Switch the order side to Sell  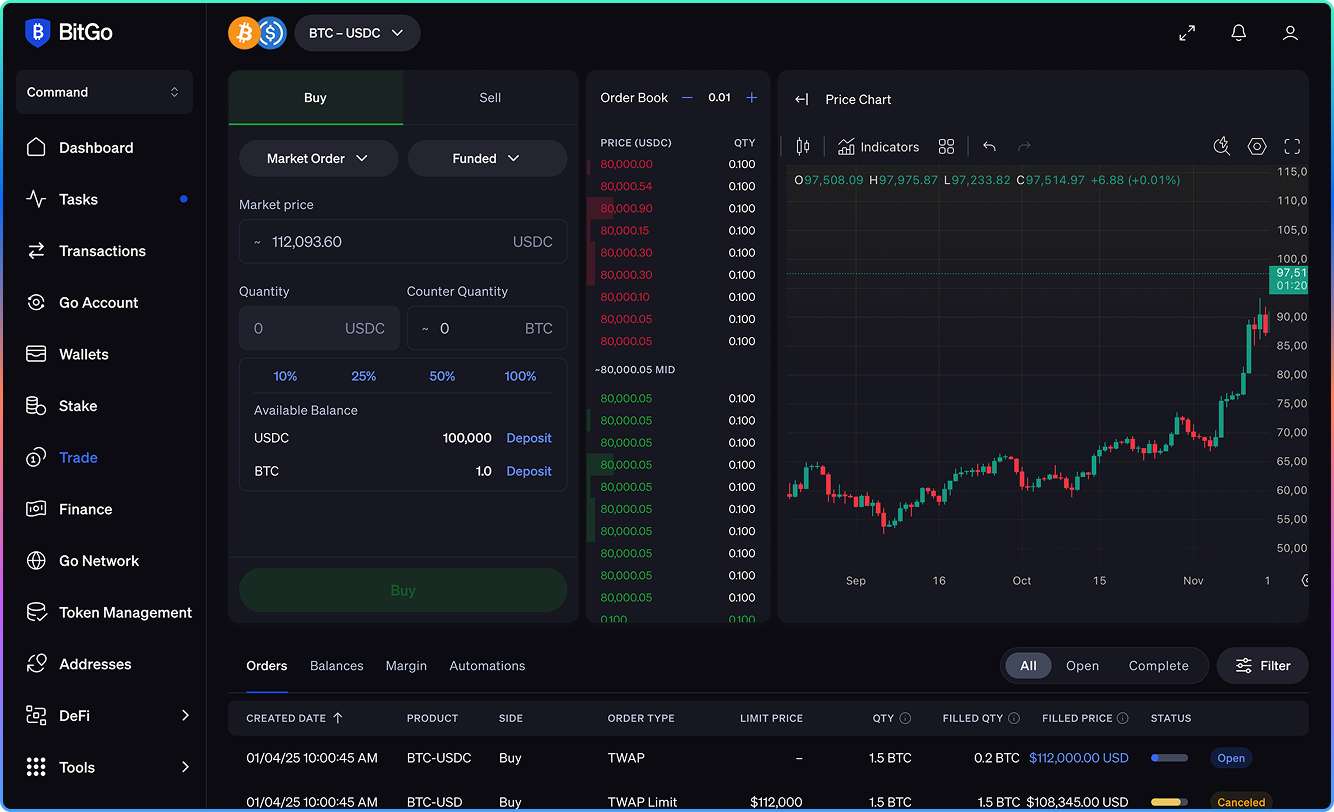pyautogui.click(x=490, y=98)
